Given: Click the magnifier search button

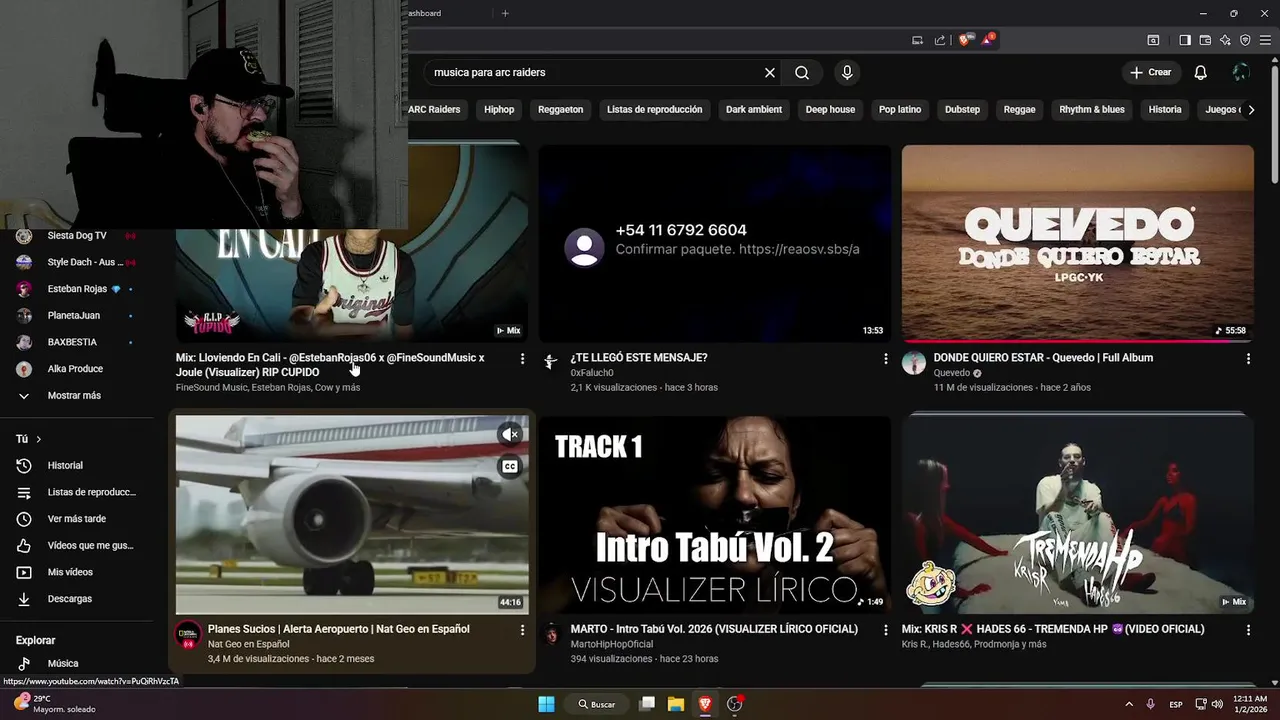Looking at the screenshot, I should click(x=802, y=73).
